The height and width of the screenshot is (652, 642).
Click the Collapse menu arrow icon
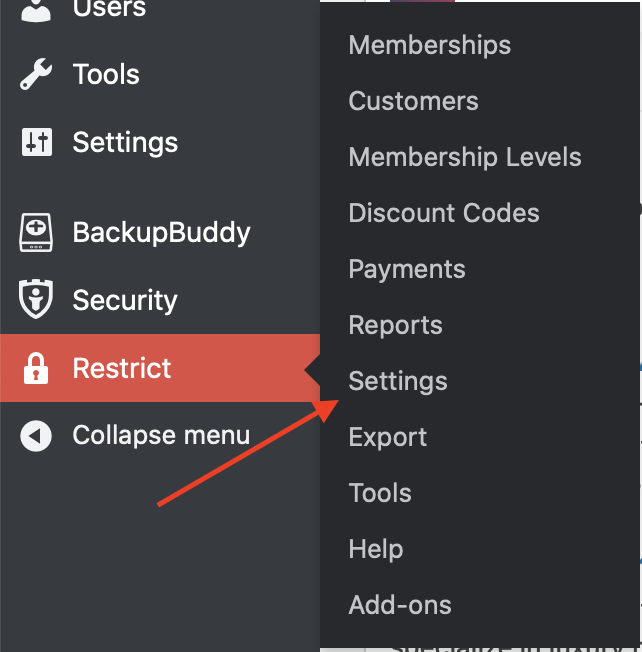click(36, 436)
